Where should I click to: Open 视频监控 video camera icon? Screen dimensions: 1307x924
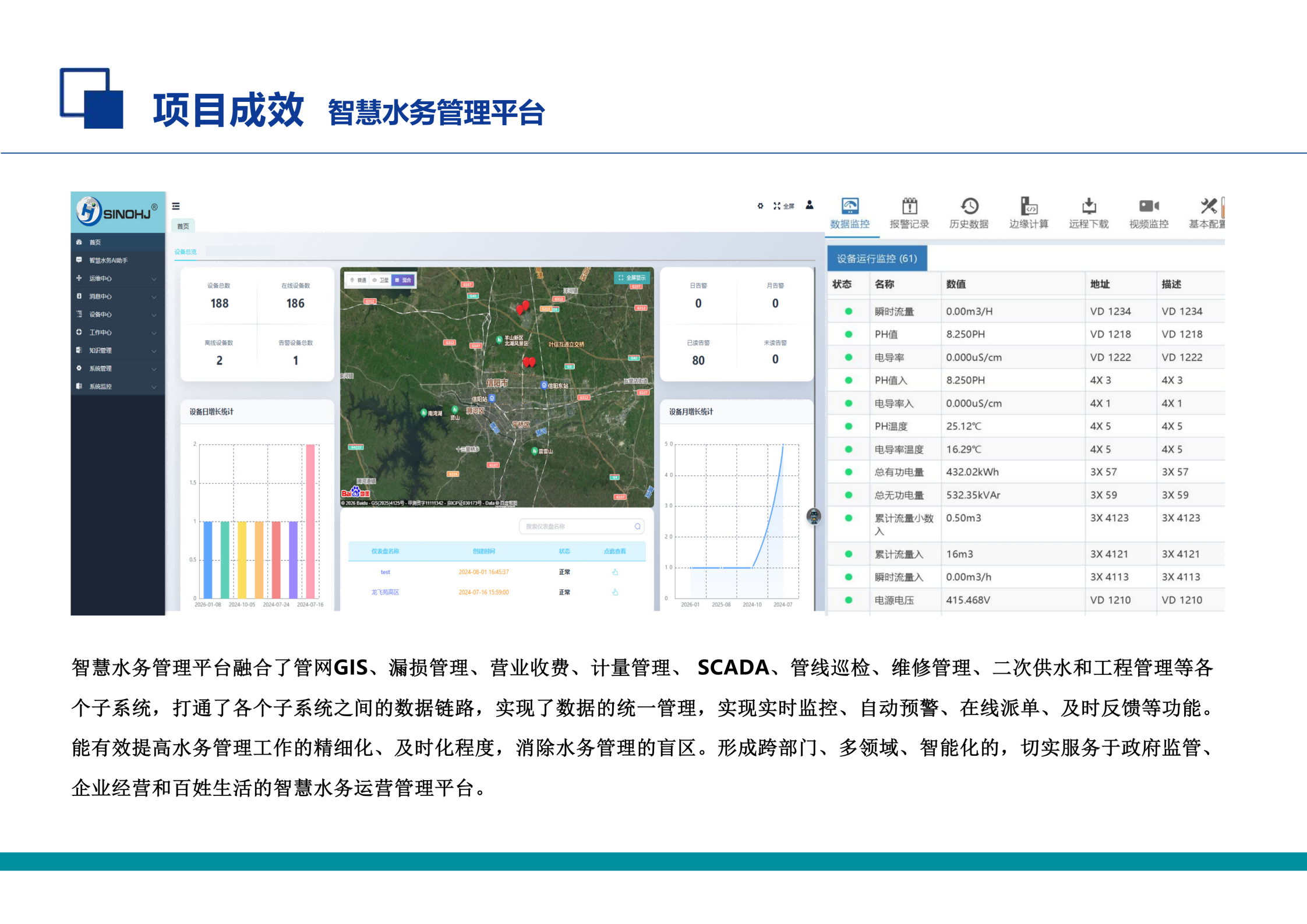[x=1149, y=207]
